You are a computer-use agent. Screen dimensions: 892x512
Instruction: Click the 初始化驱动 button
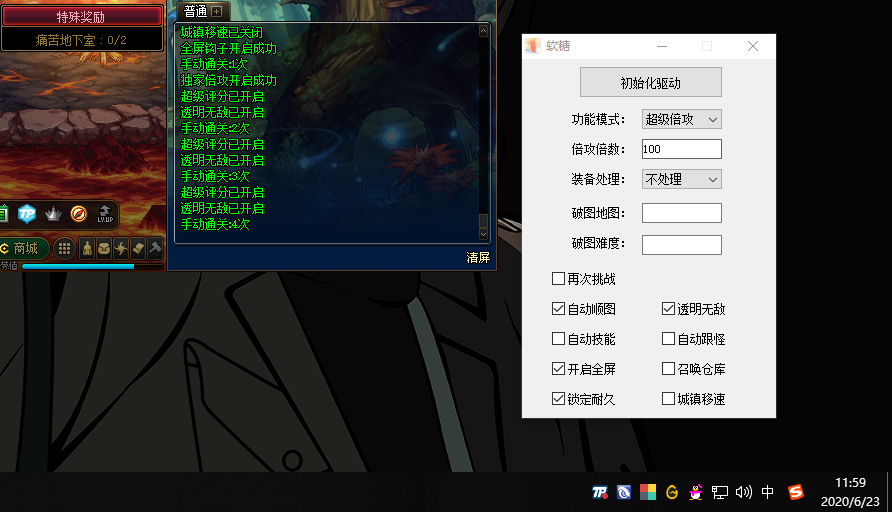point(651,82)
